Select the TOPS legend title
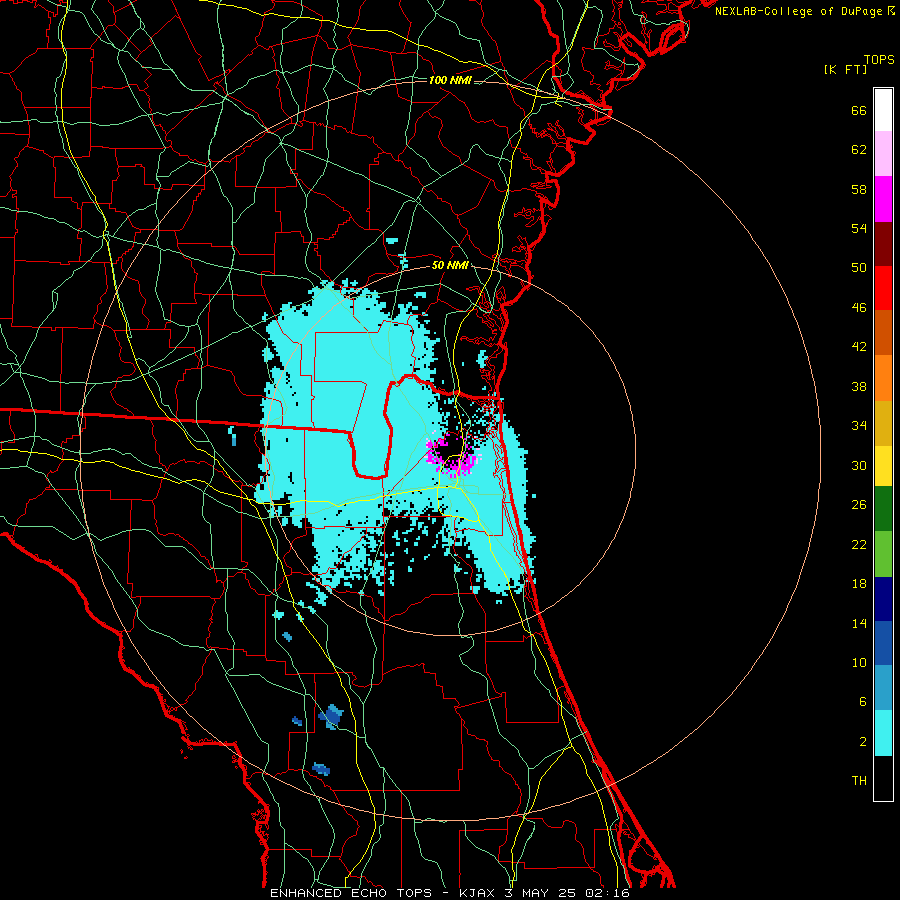The height and width of the screenshot is (900, 900). (879, 60)
